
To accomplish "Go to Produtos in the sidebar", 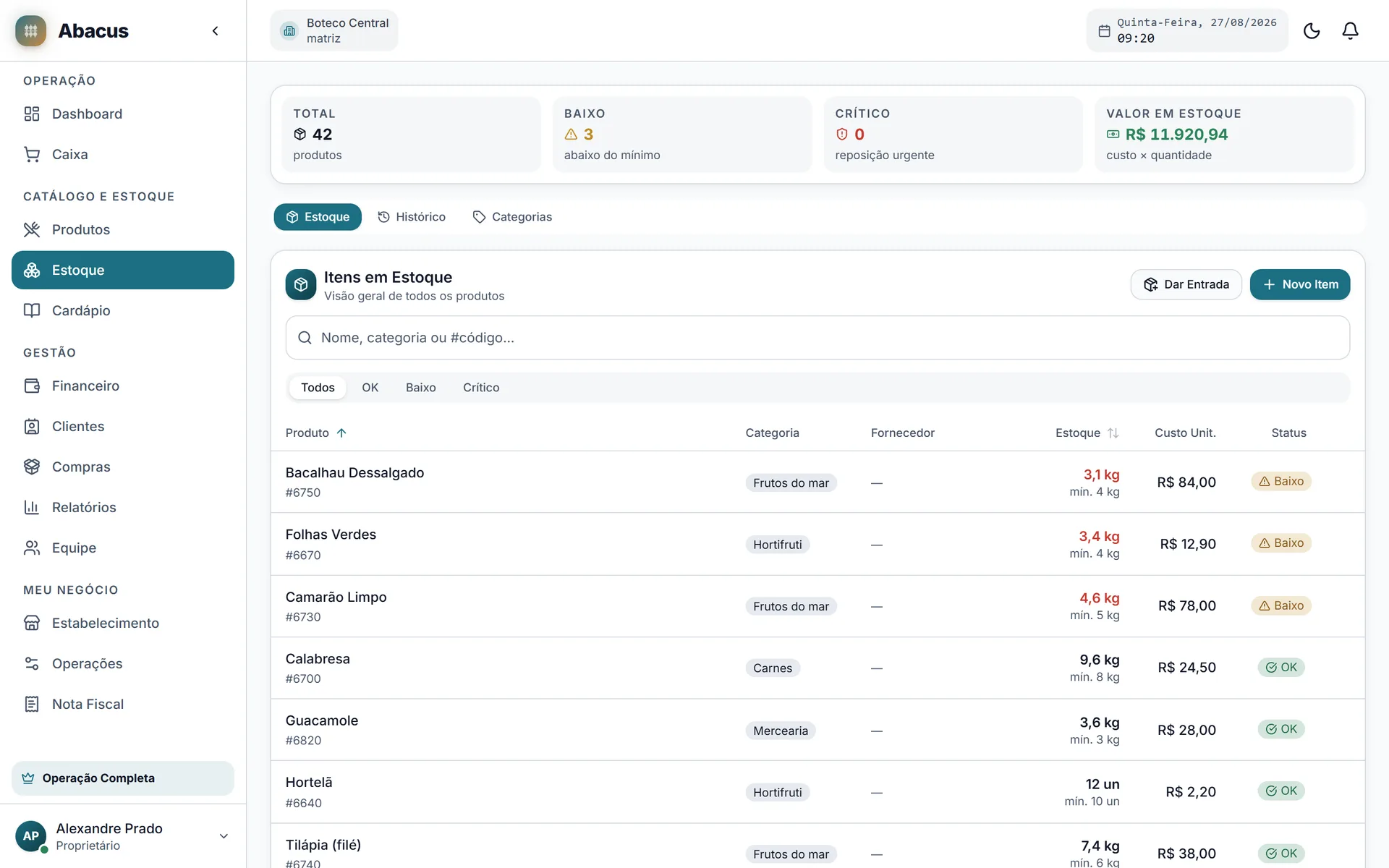I will [x=123, y=229].
